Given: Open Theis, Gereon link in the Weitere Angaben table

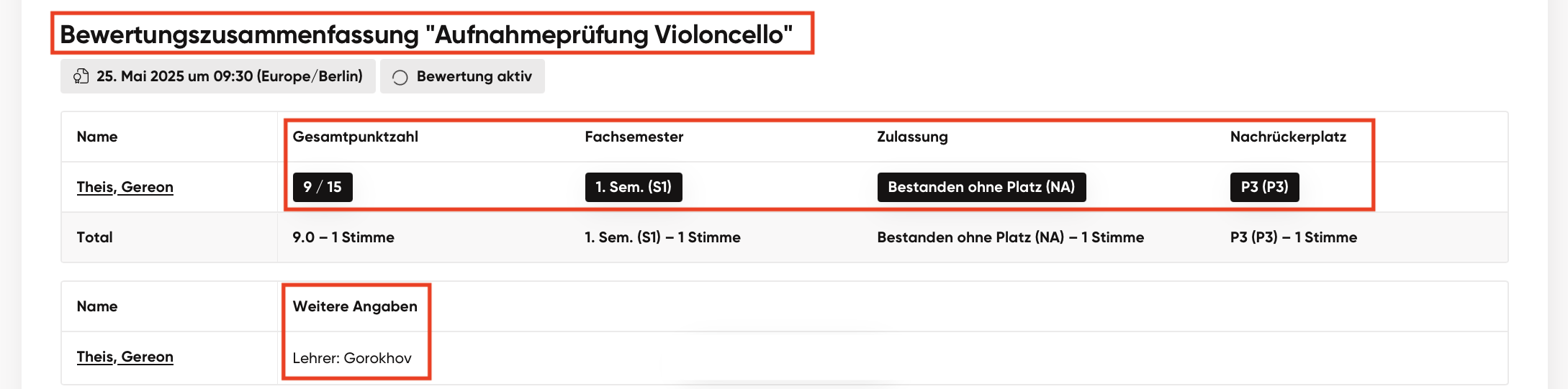Looking at the screenshot, I should (125, 357).
